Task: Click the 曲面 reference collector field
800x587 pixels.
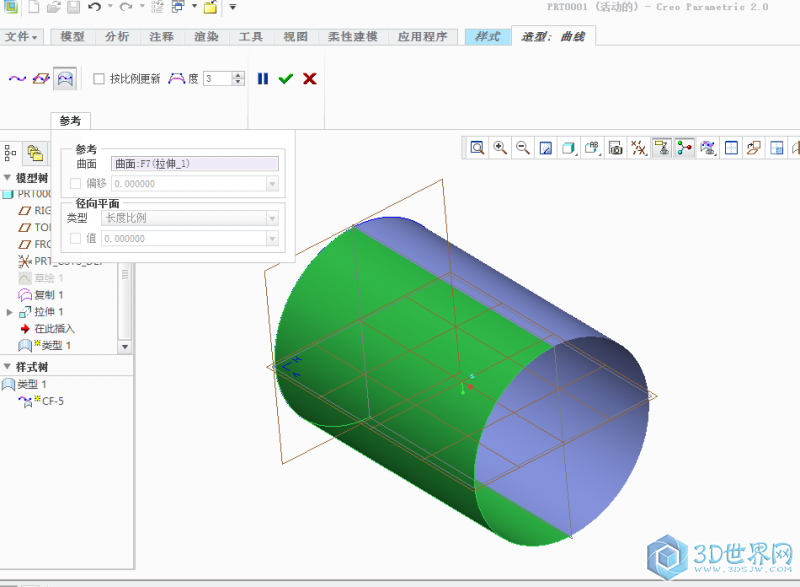Action: click(x=194, y=164)
